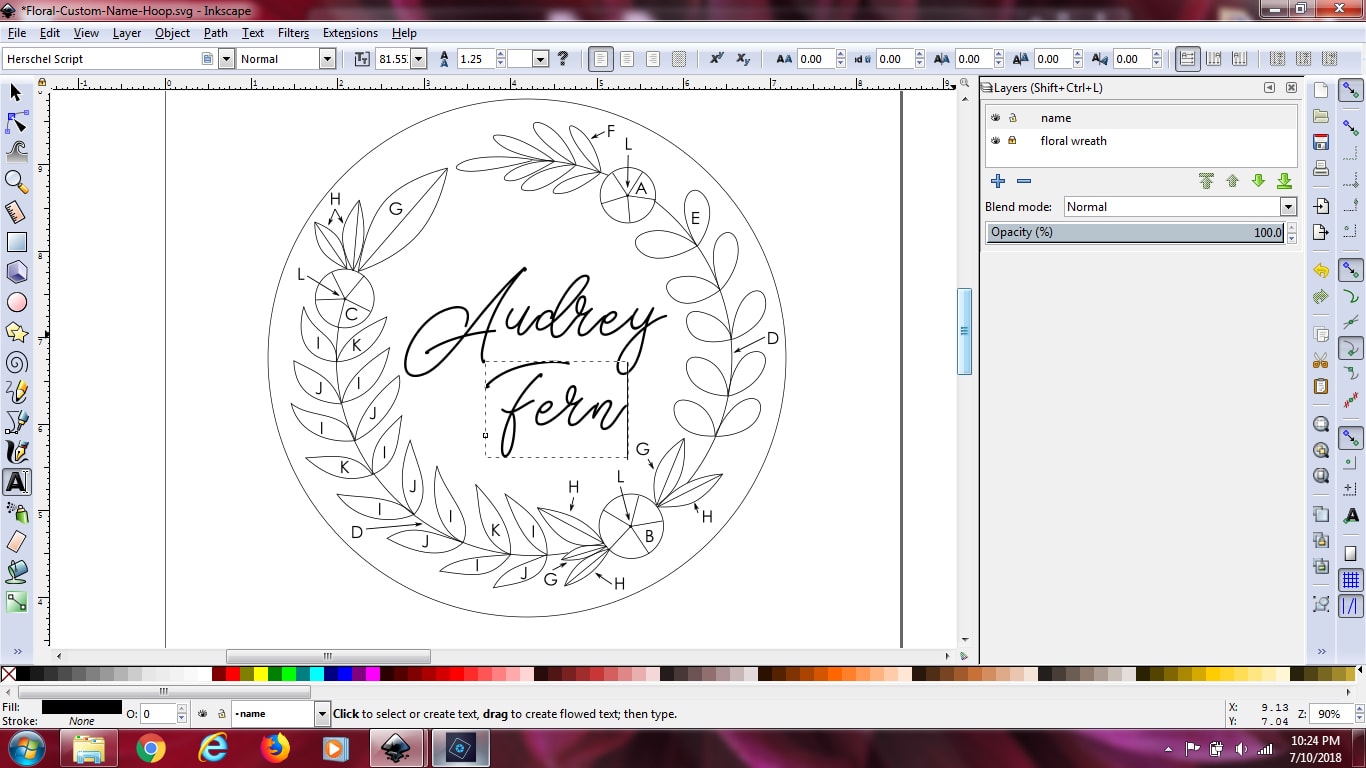Select the Measure ruler tool
The image size is (1366, 768).
[16, 212]
